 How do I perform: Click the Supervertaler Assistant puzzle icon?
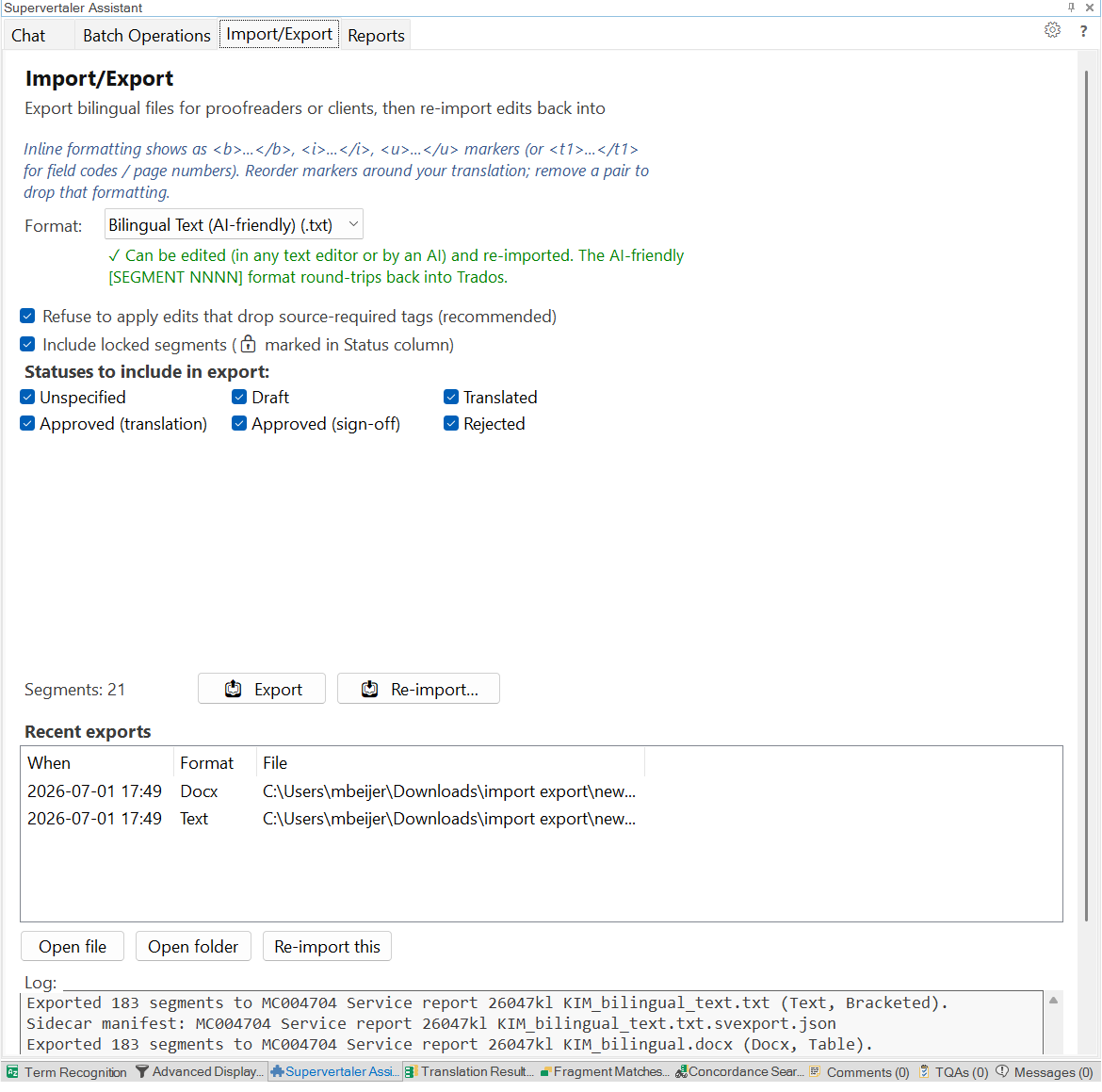point(278,1071)
